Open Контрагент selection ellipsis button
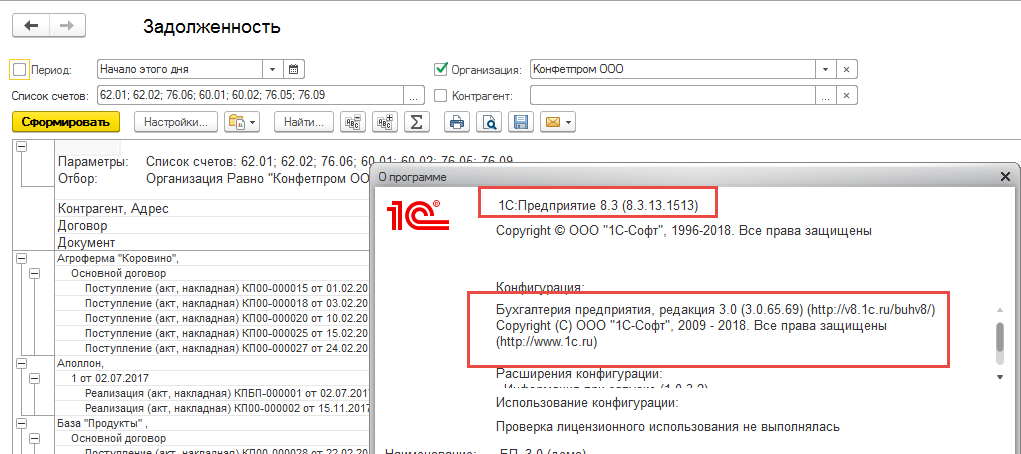 click(826, 95)
